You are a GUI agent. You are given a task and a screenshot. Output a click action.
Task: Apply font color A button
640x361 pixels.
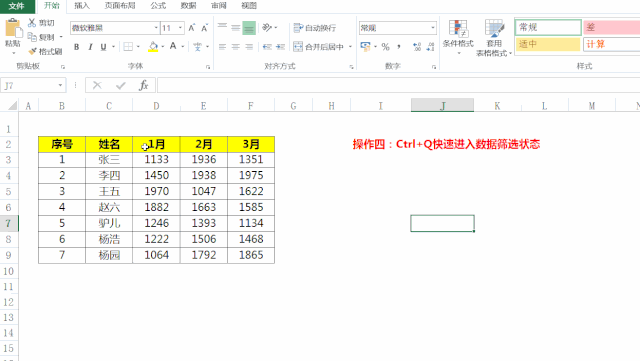tap(173, 47)
